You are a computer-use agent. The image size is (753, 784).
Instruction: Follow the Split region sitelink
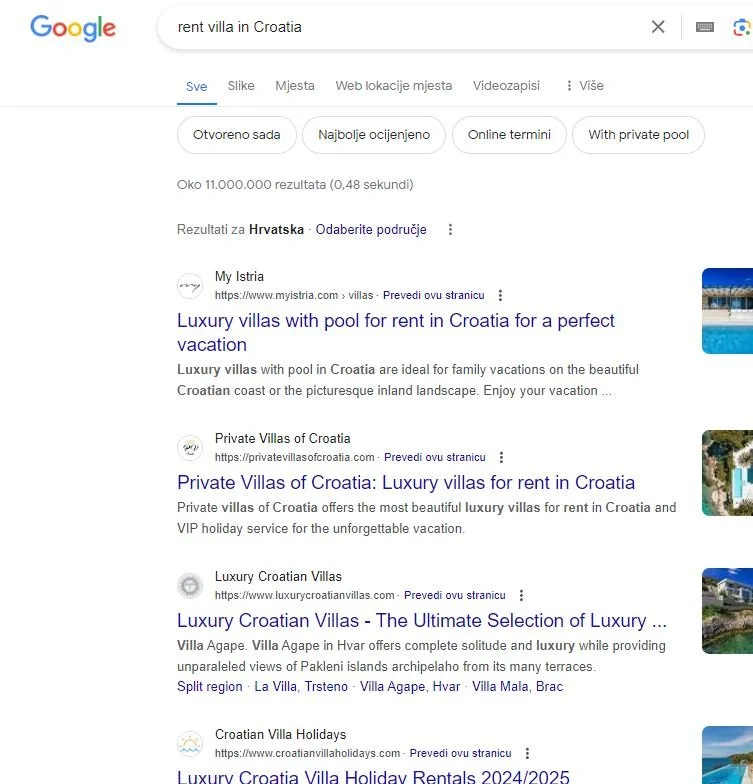tap(210, 686)
